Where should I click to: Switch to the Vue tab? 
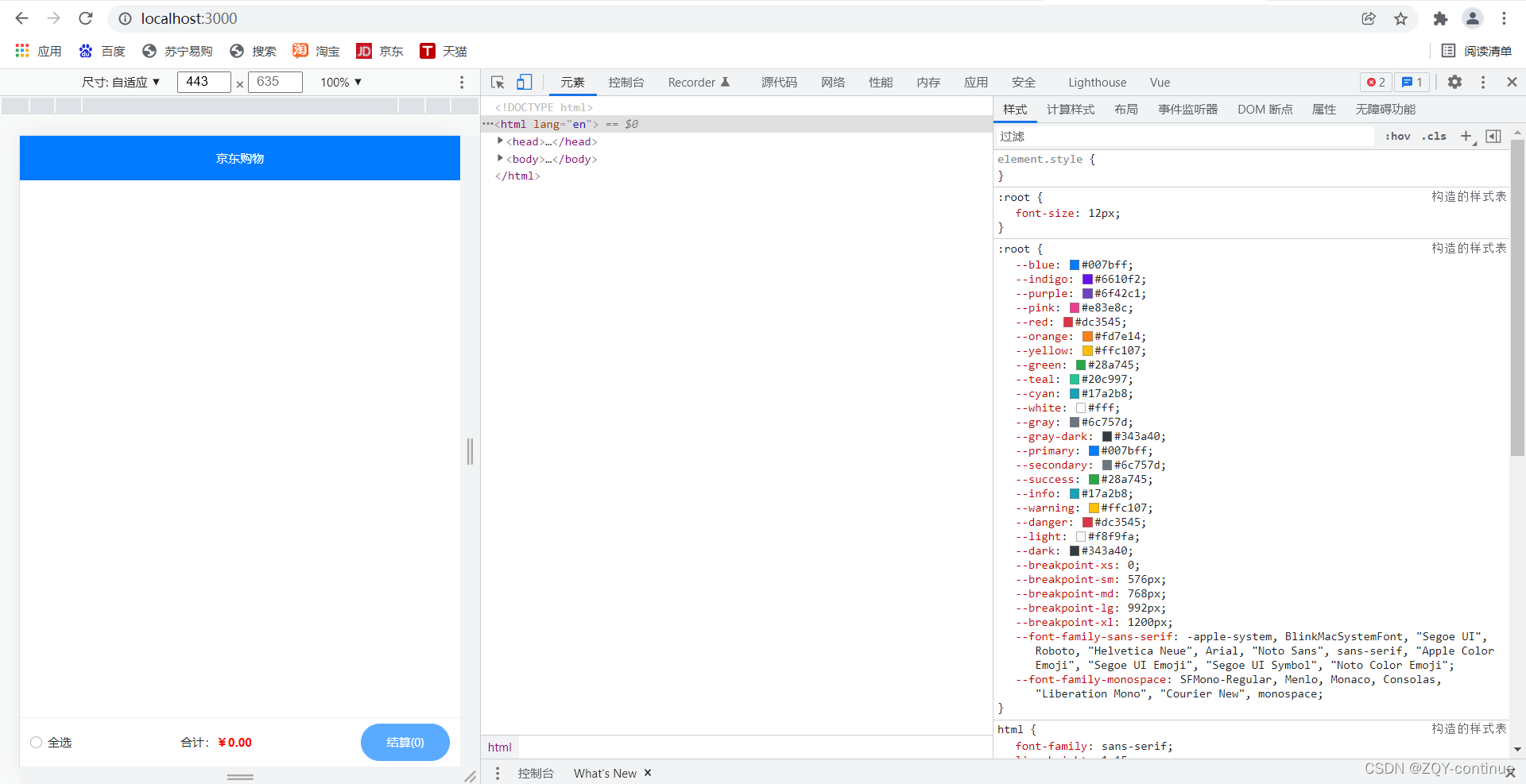pos(1160,82)
